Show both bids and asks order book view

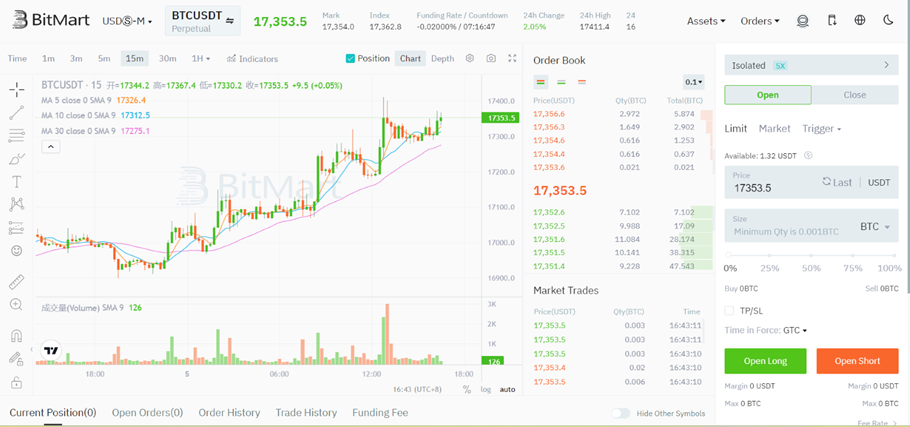tap(540, 82)
